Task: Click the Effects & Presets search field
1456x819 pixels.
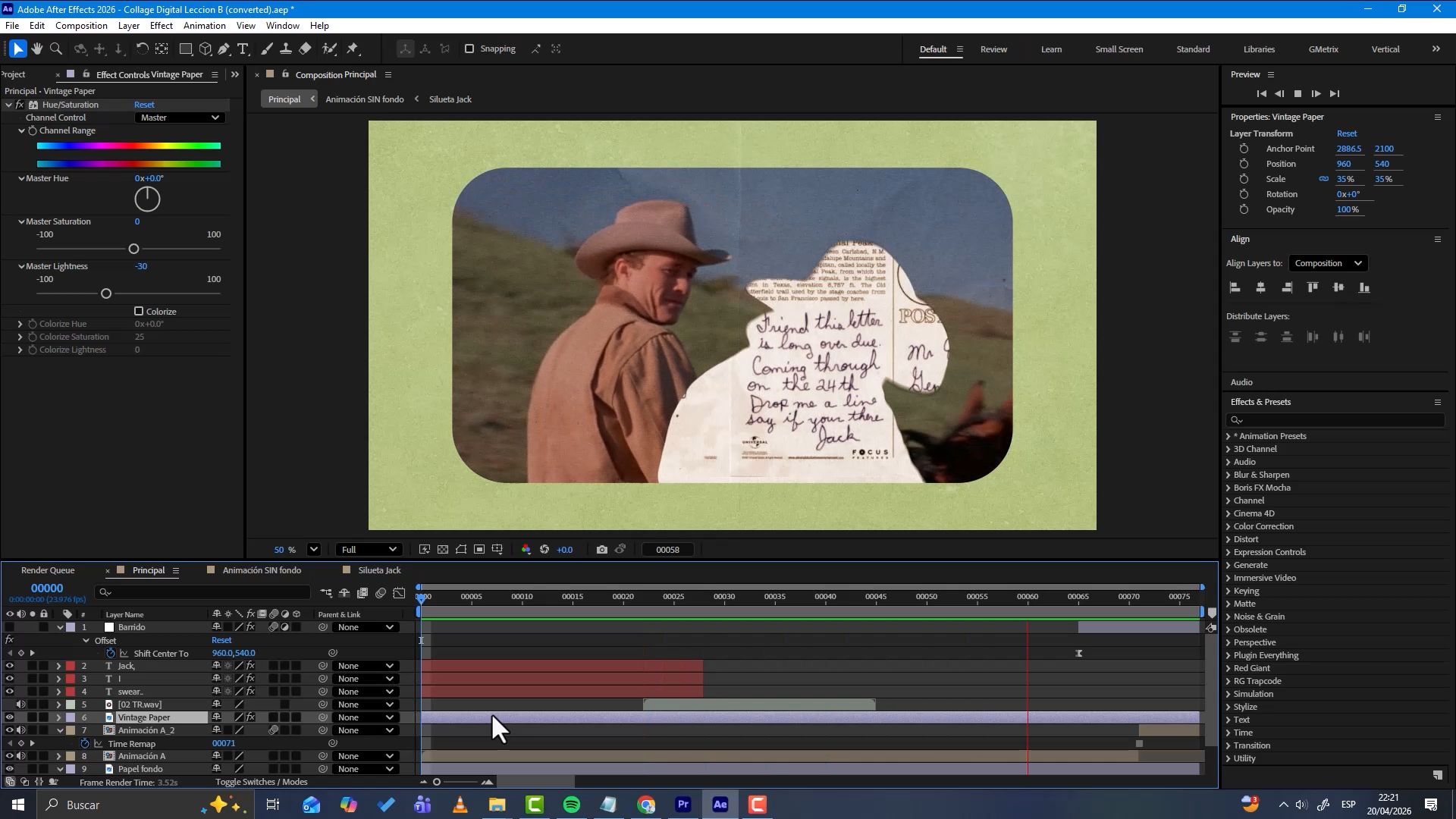Action: 1335,420
